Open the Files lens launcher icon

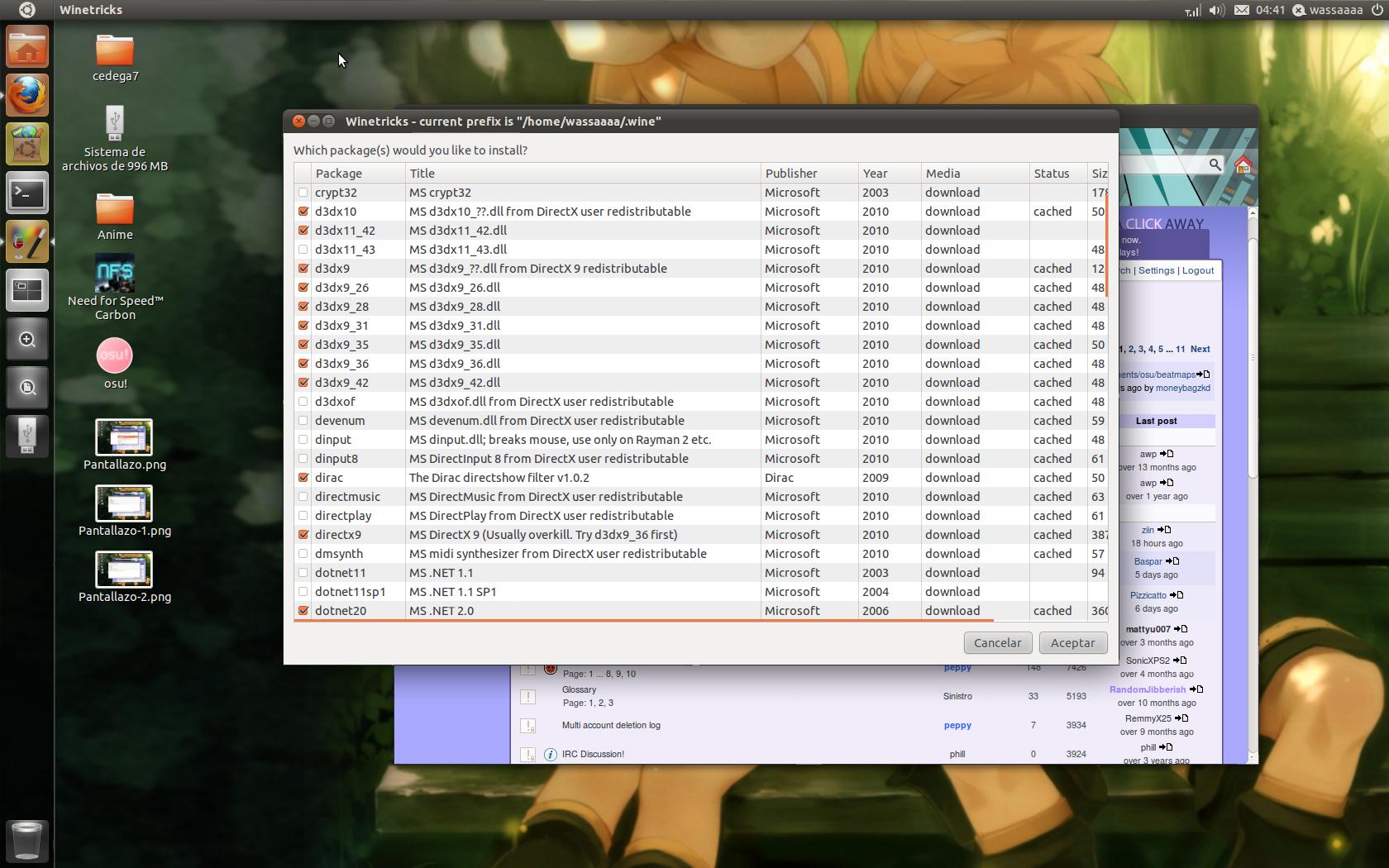(27, 387)
